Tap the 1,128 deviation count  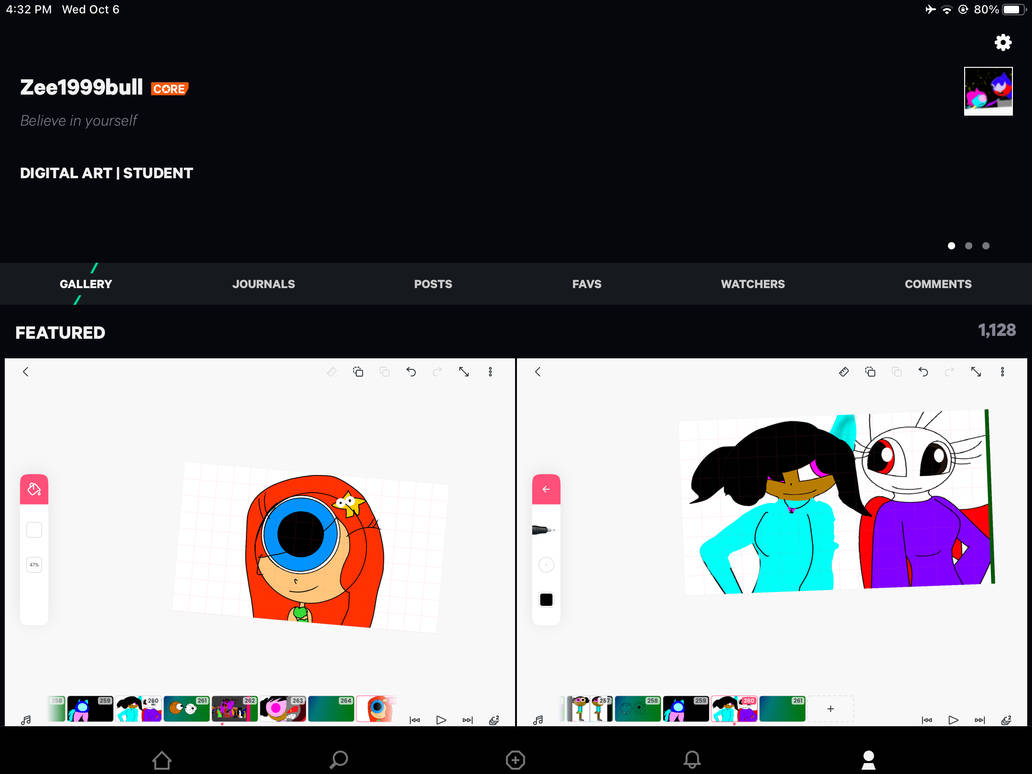[996, 330]
